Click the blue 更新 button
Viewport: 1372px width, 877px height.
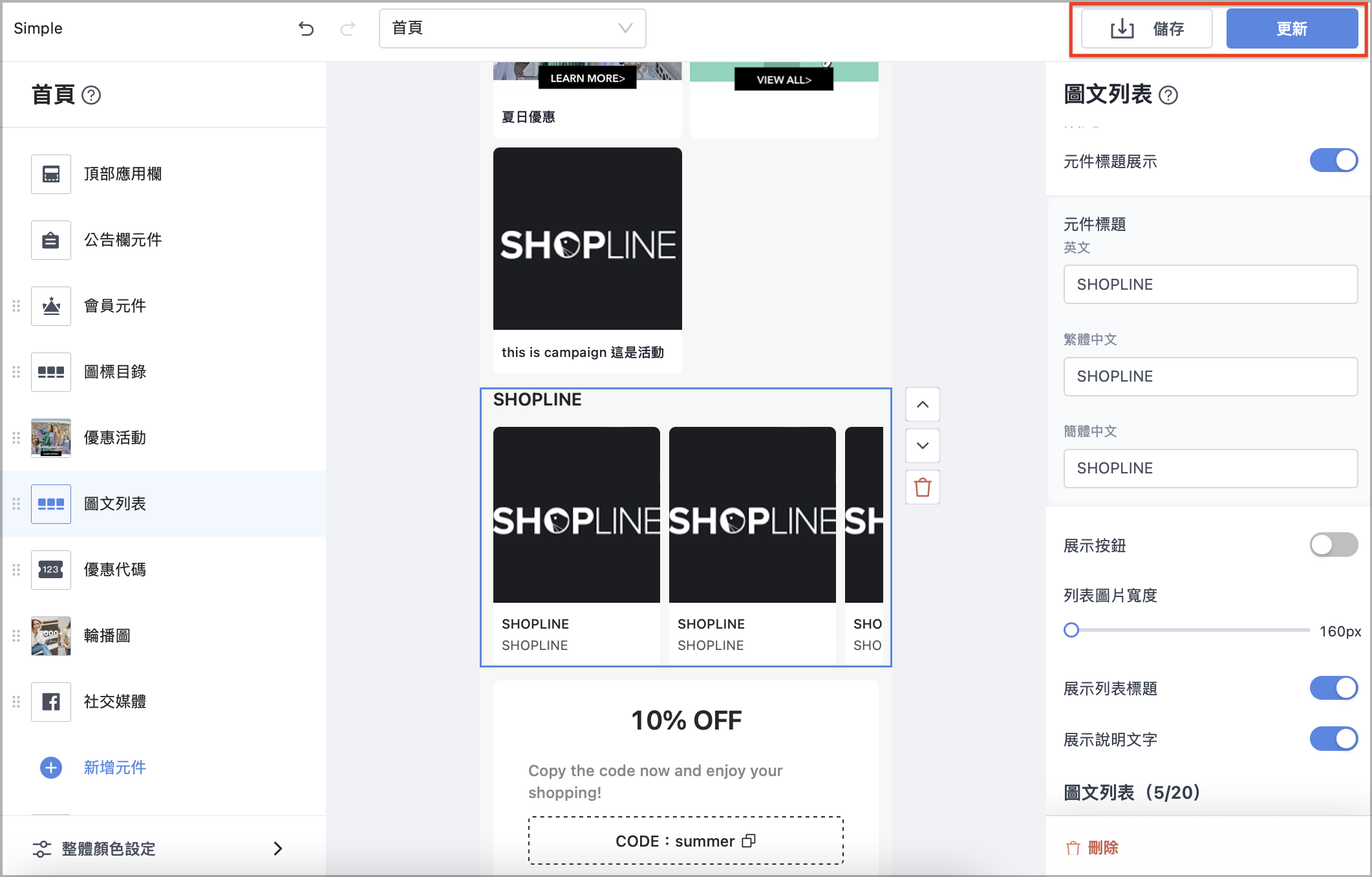tap(1291, 28)
